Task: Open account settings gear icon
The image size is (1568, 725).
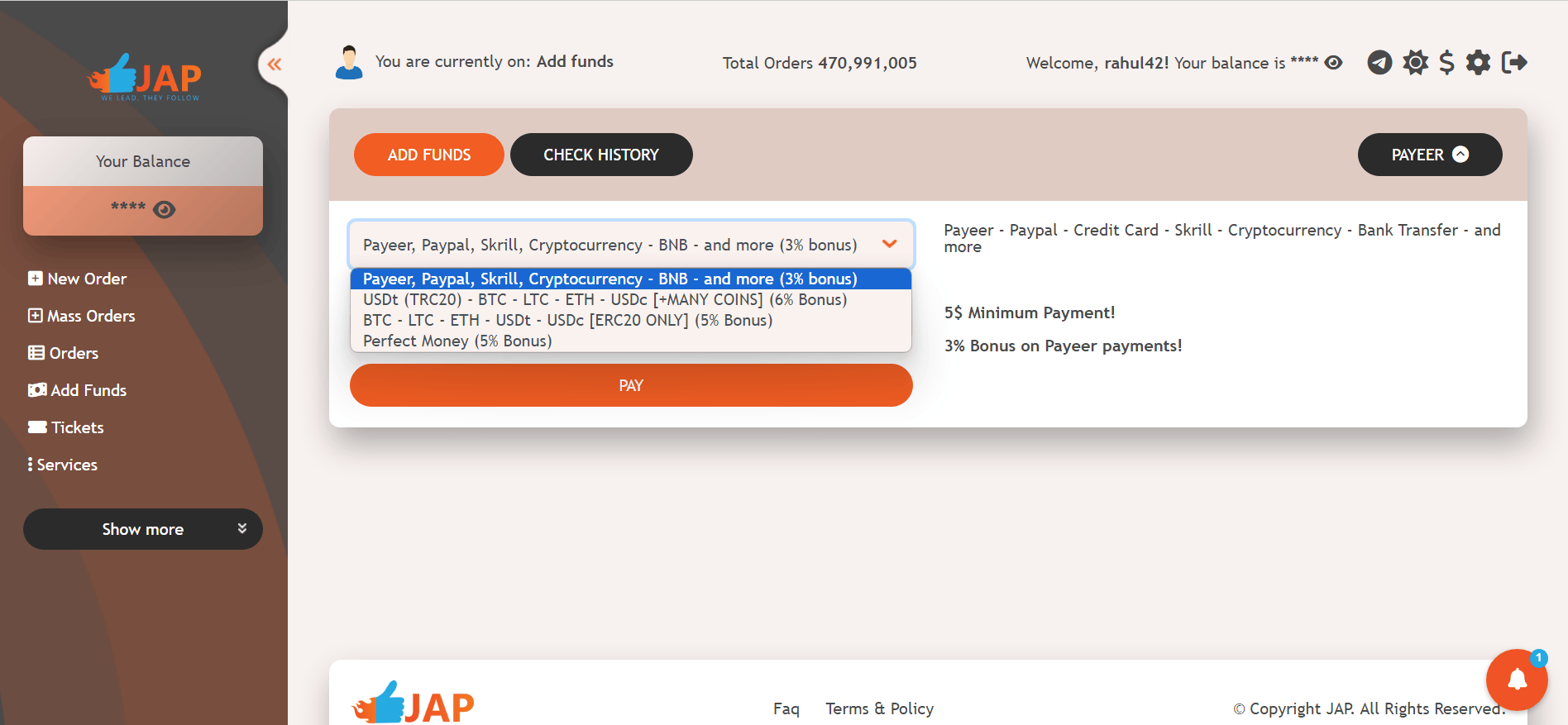Action: click(1478, 63)
